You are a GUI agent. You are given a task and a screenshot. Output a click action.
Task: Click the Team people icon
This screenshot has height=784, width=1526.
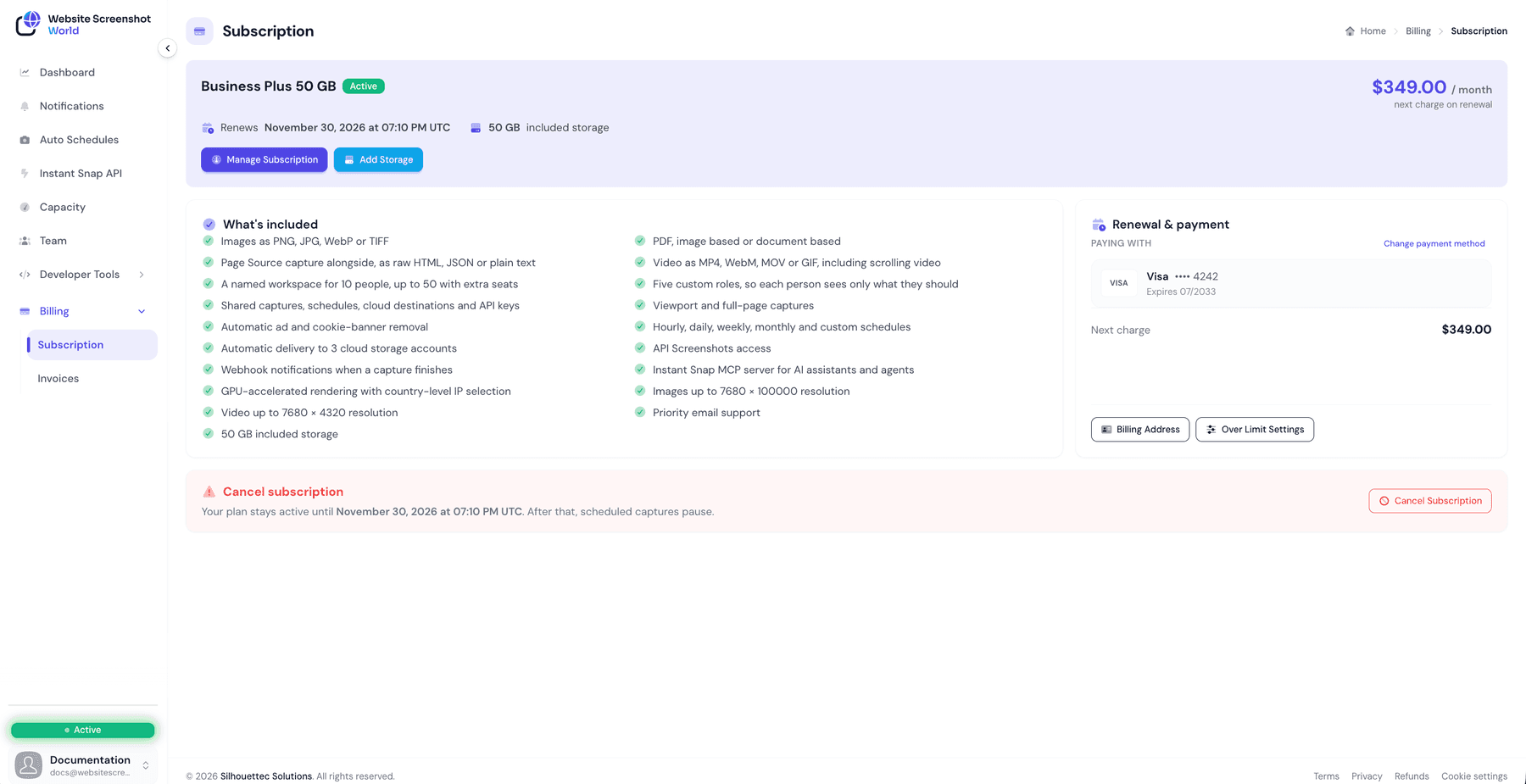(25, 241)
